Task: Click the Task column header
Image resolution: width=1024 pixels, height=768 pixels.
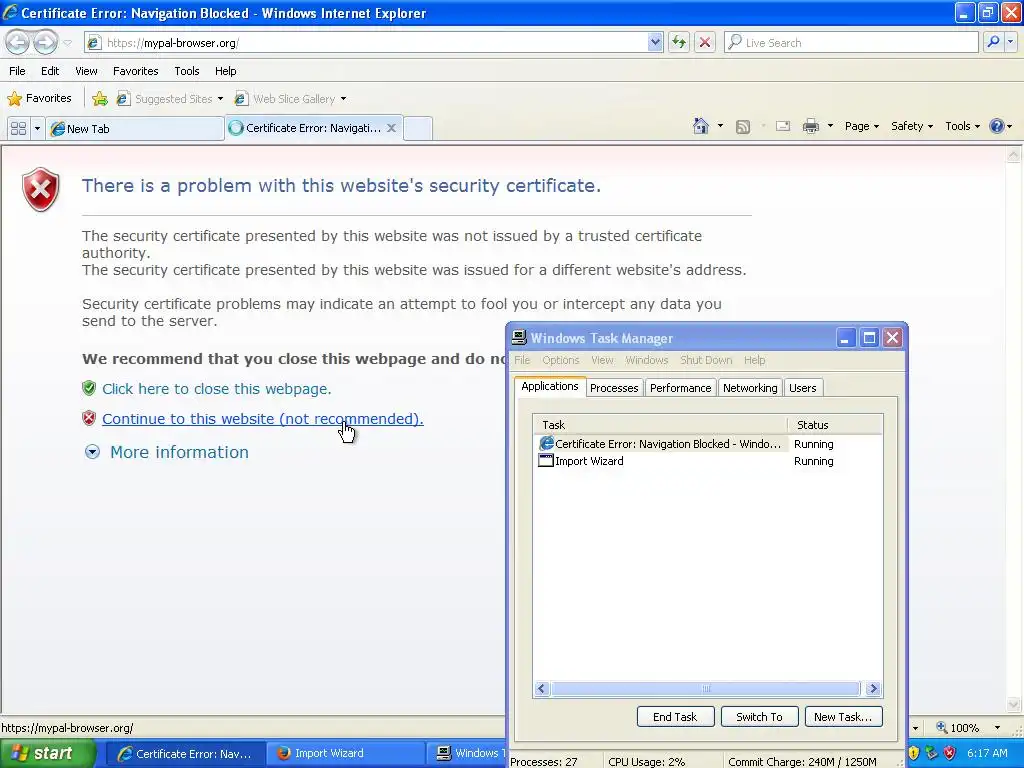Action: point(660,424)
